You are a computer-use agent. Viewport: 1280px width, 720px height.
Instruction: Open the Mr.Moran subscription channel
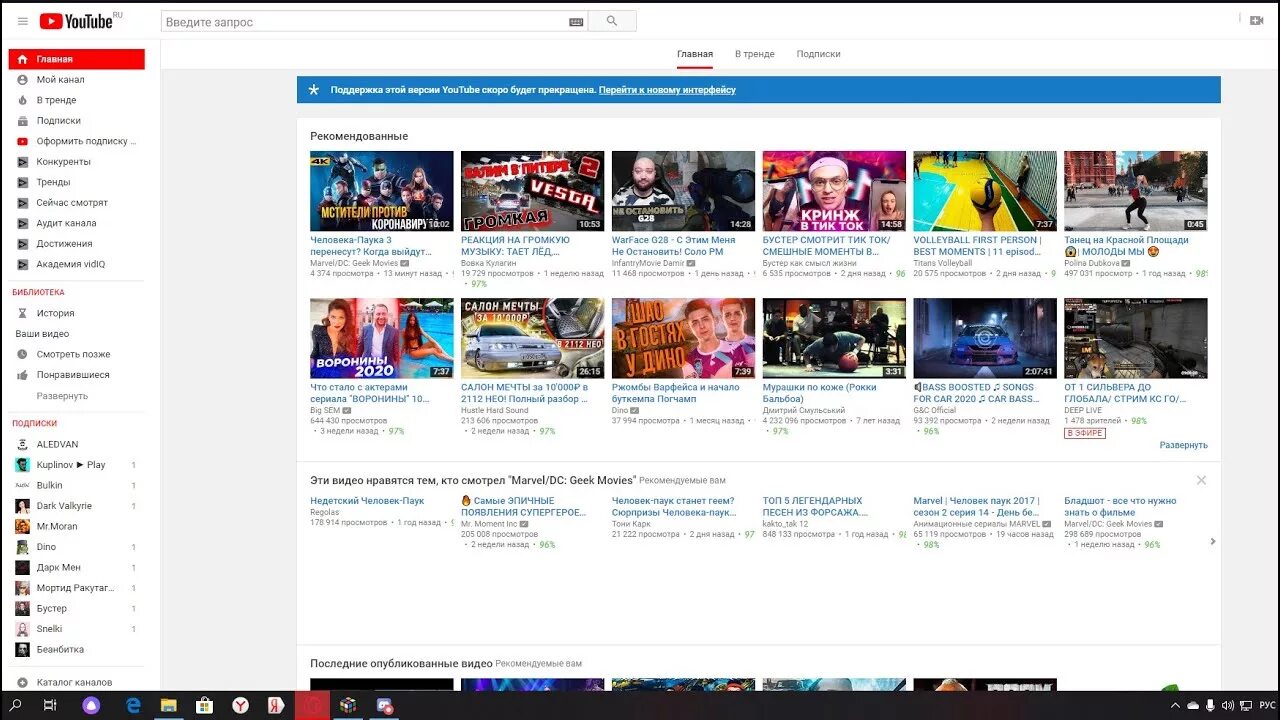pos(76,526)
